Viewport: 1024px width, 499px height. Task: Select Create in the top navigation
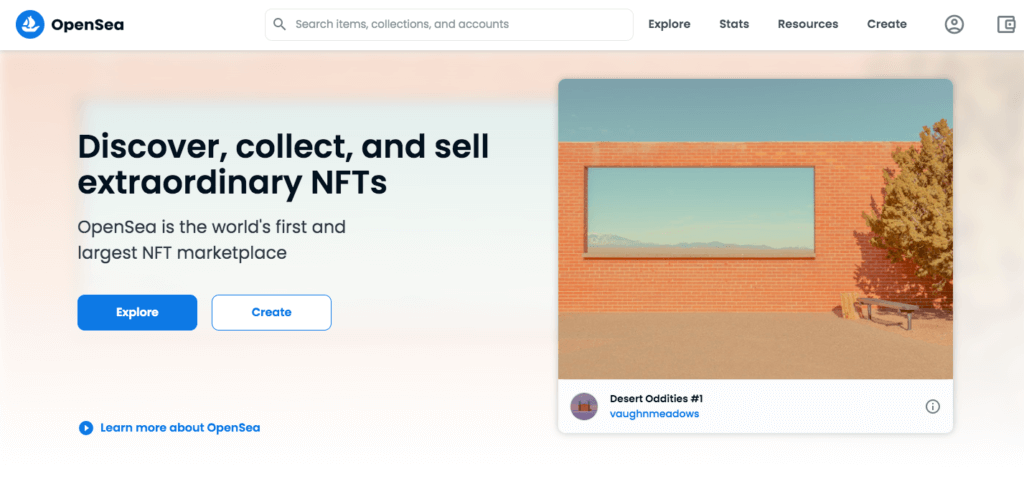(887, 24)
